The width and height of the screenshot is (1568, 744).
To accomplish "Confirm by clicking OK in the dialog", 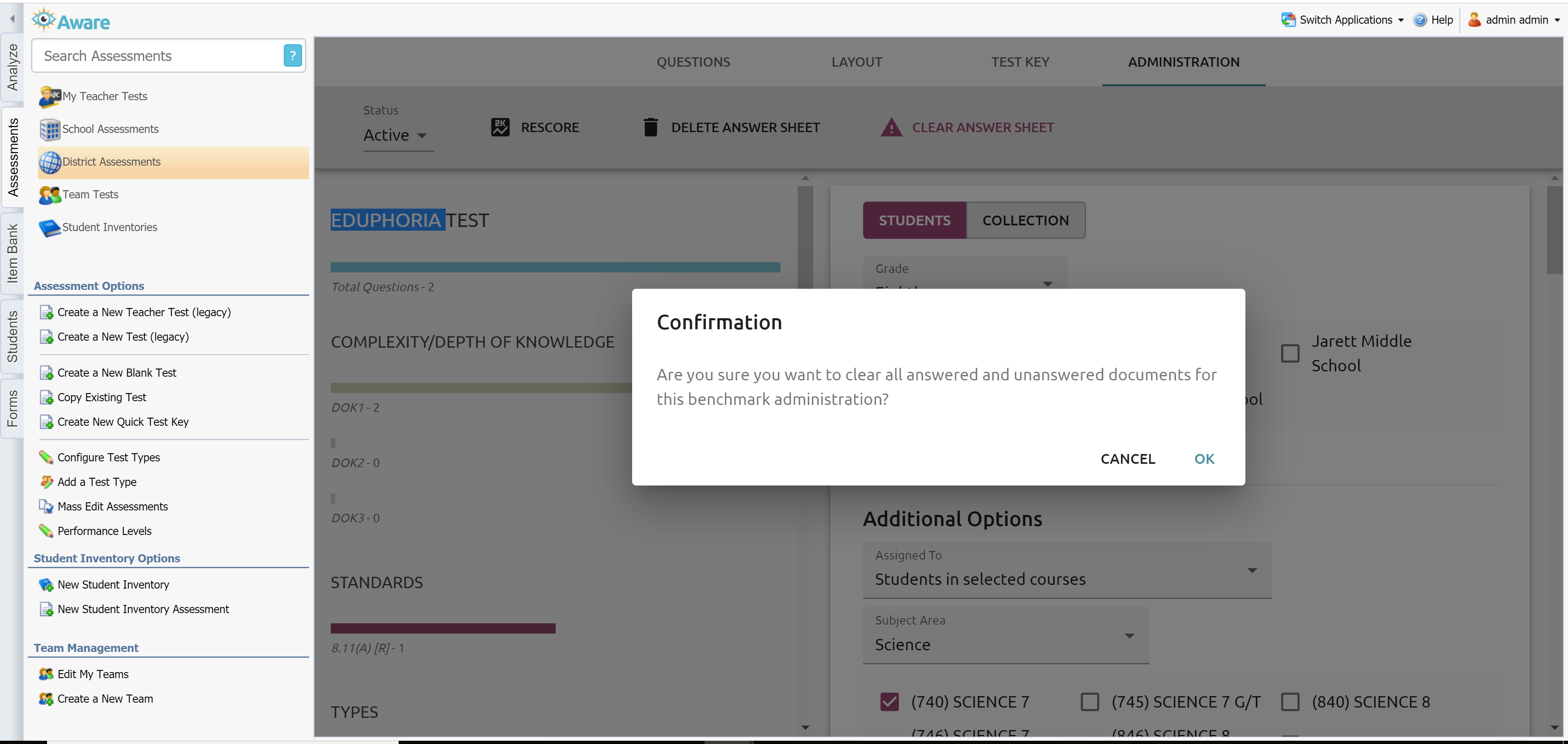I will [x=1204, y=459].
